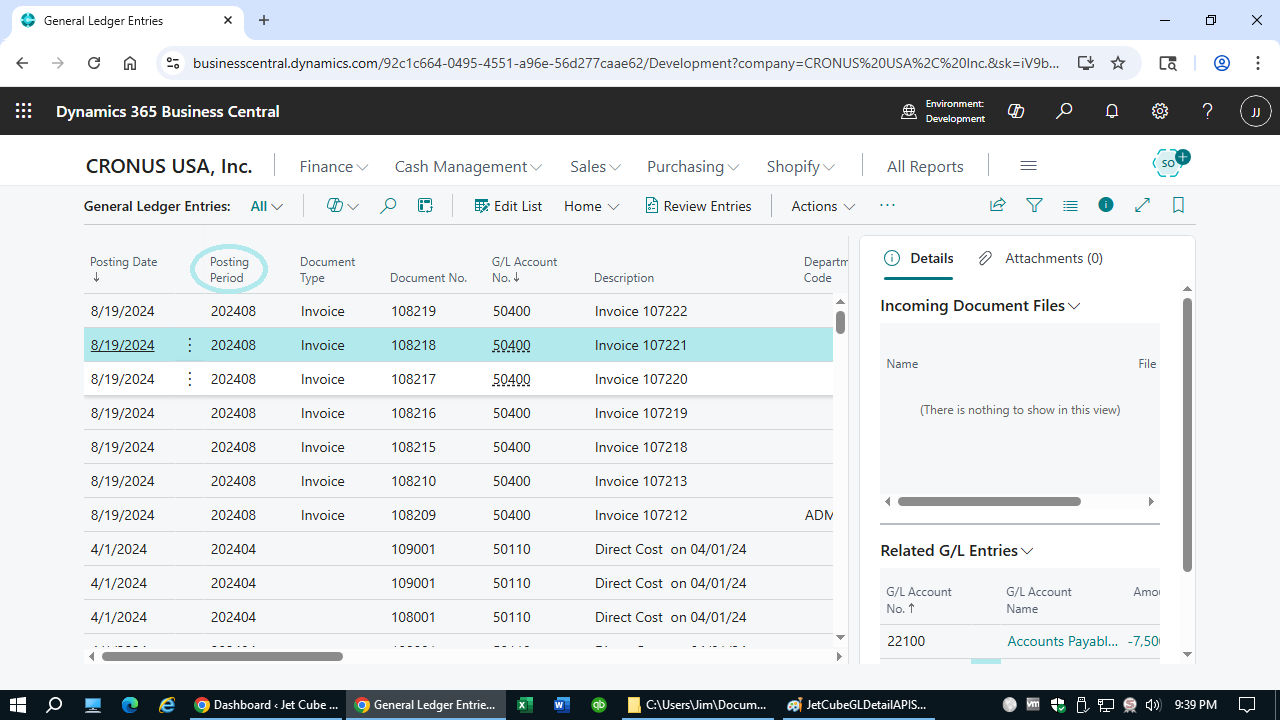
Task: Click the Share icon
Action: 997,205
